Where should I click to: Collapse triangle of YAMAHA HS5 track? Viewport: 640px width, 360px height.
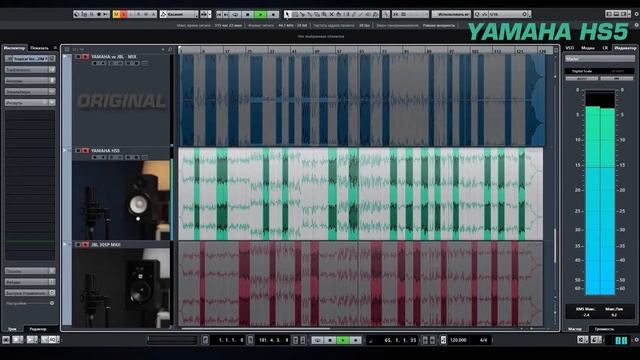click(x=64, y=151)
